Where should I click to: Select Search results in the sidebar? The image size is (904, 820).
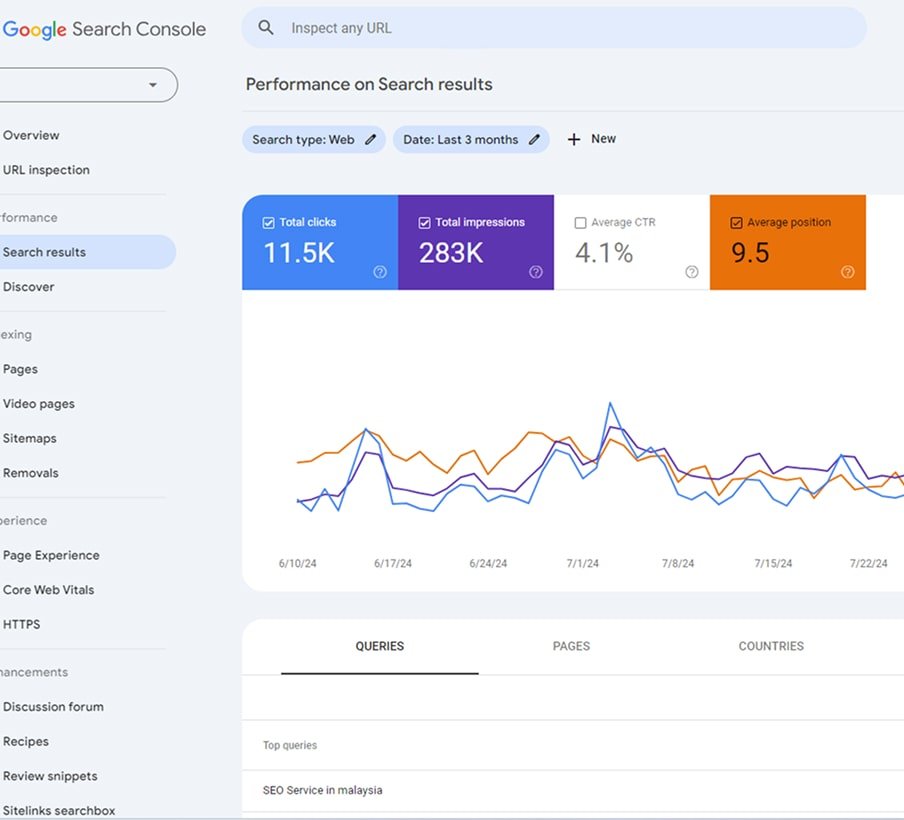click(86, 252)
